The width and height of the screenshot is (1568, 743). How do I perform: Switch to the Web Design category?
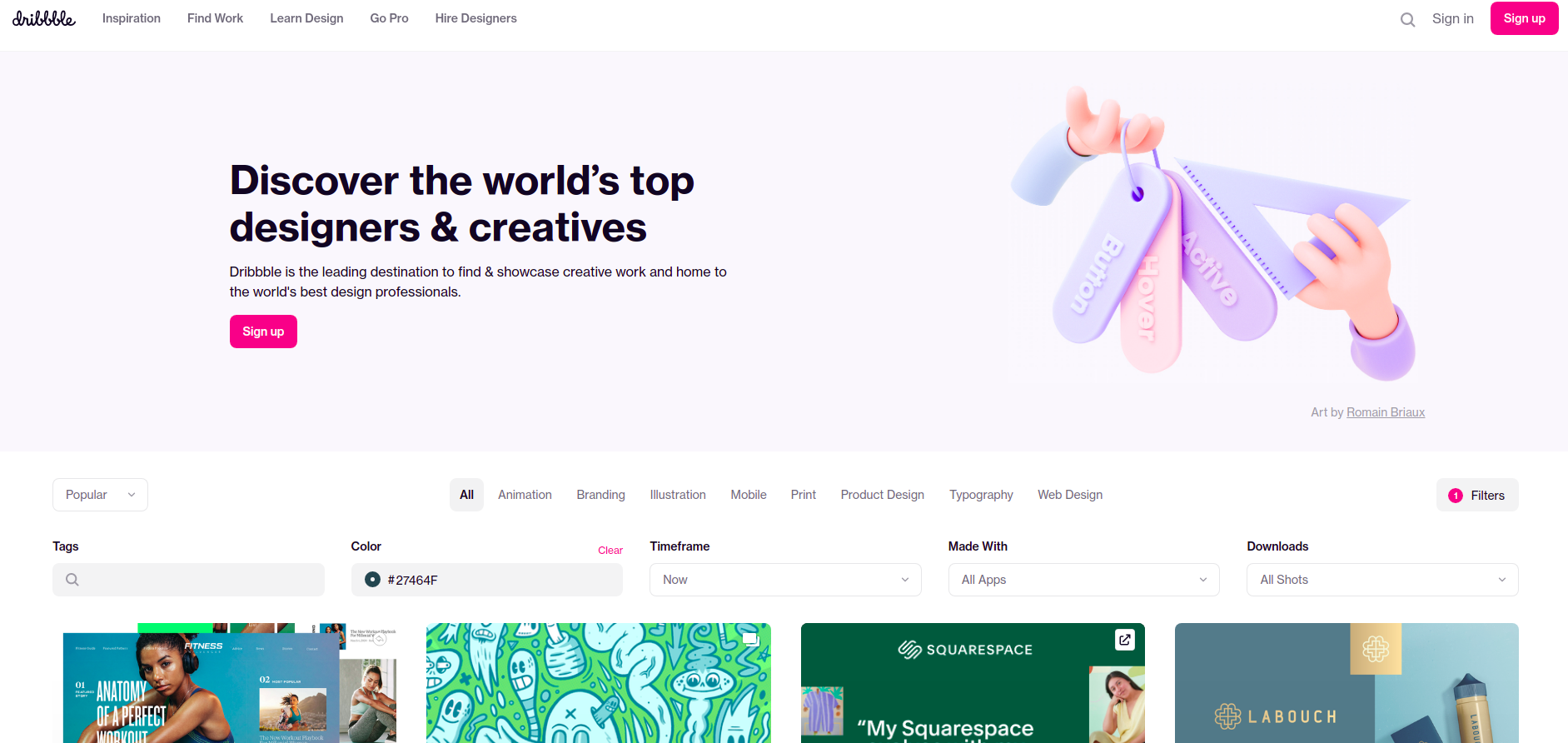coord(1070,495)
